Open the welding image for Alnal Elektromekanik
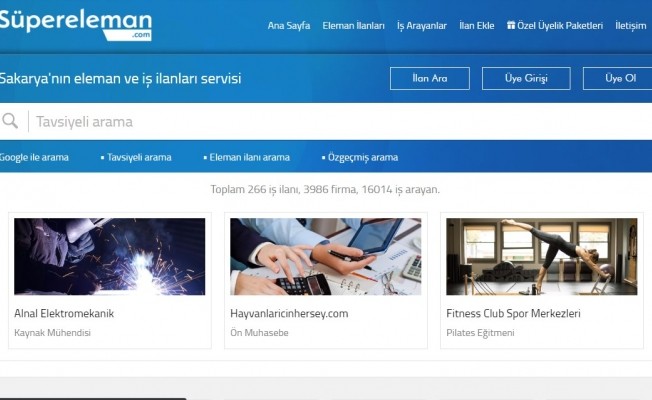The width and height of the screenshot is (652, 400). 109,257
